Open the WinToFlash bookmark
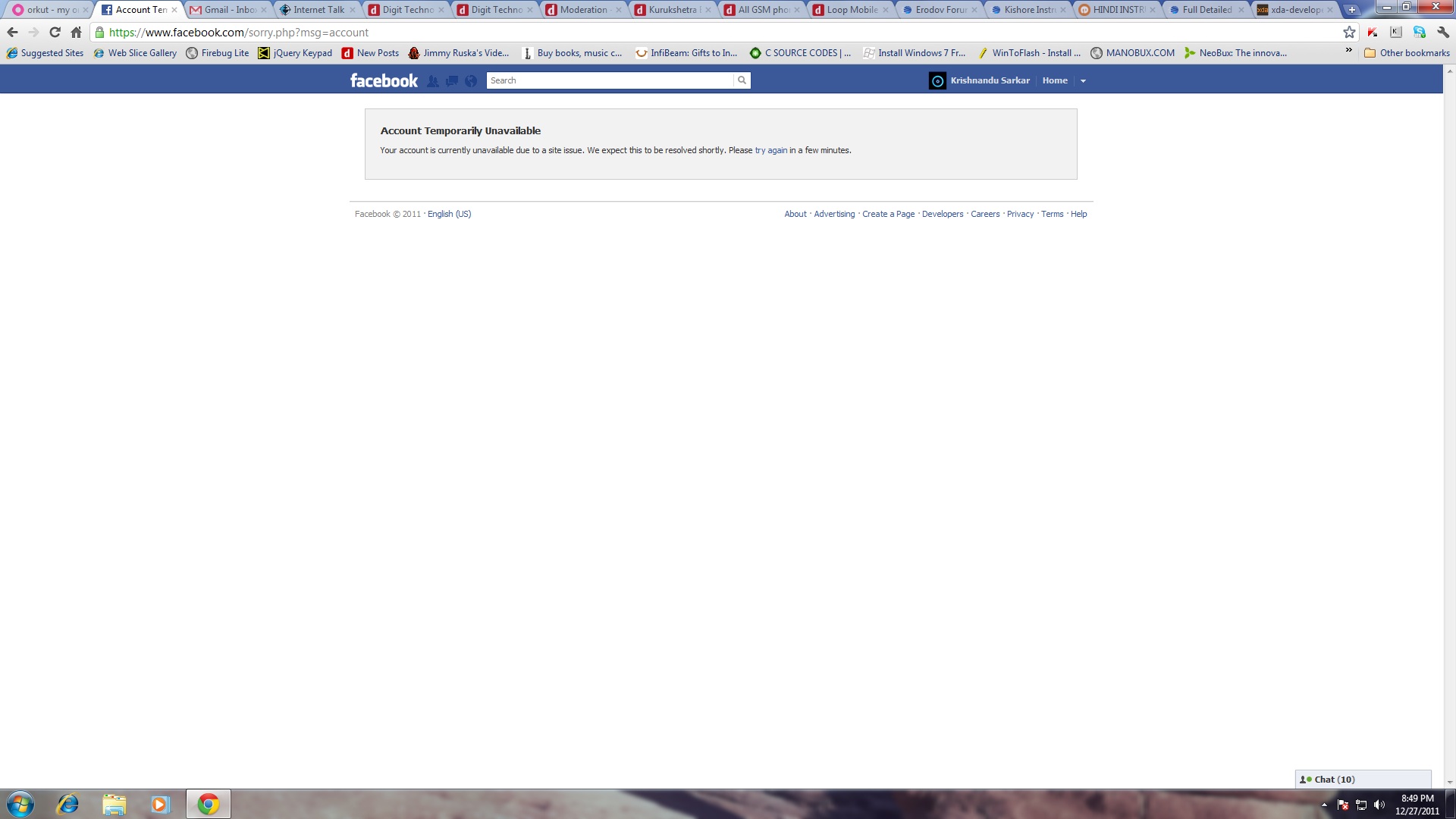1456x819 pixels. pos(1028,53)
